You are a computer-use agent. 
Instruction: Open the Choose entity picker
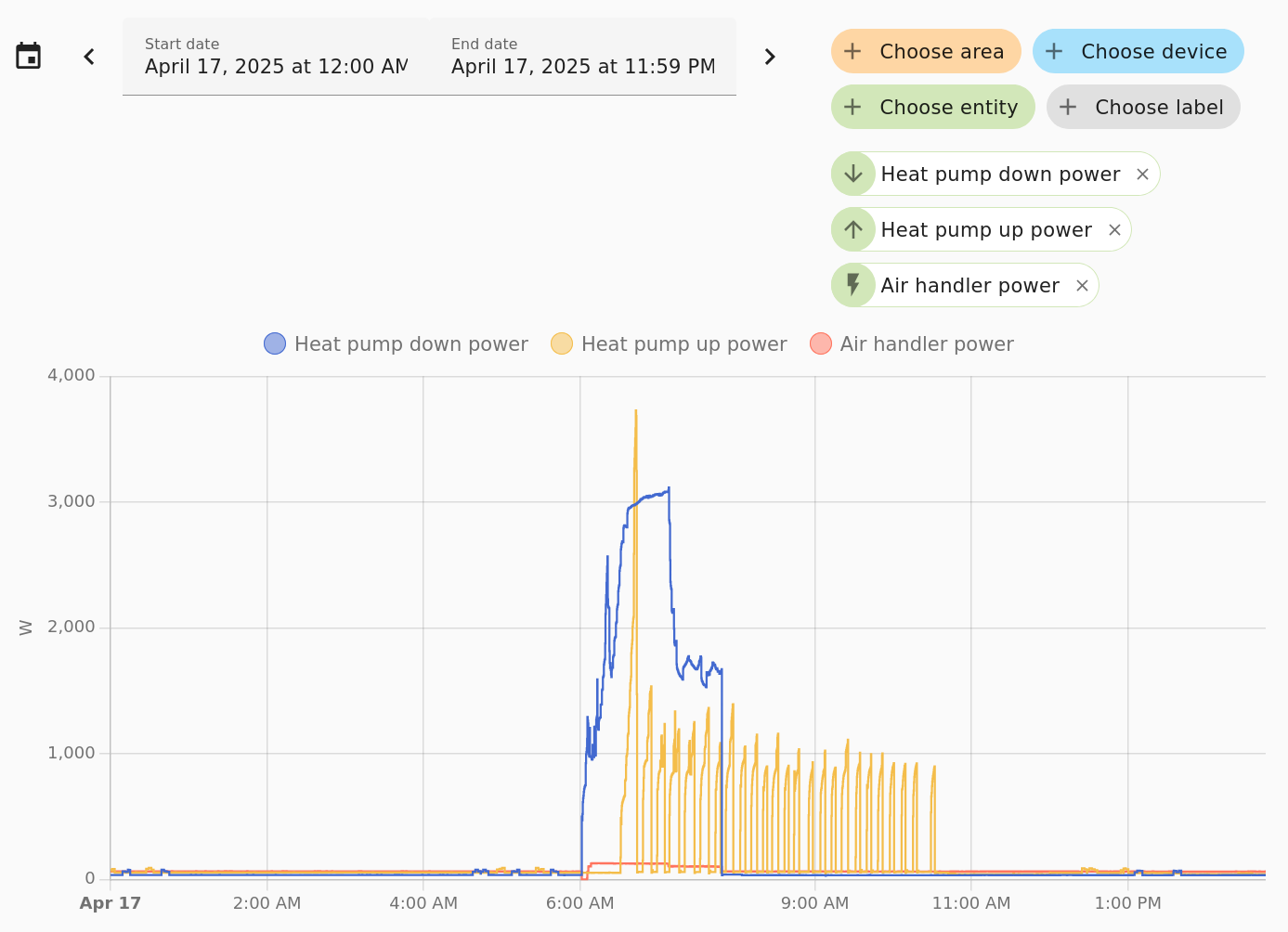932,108
